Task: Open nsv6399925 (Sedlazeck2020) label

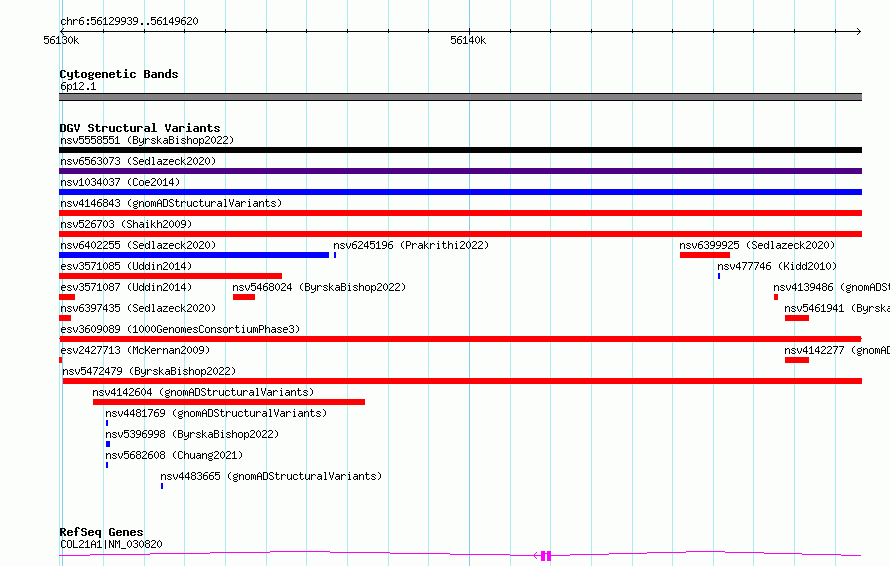Action: (x=757, y=245)
